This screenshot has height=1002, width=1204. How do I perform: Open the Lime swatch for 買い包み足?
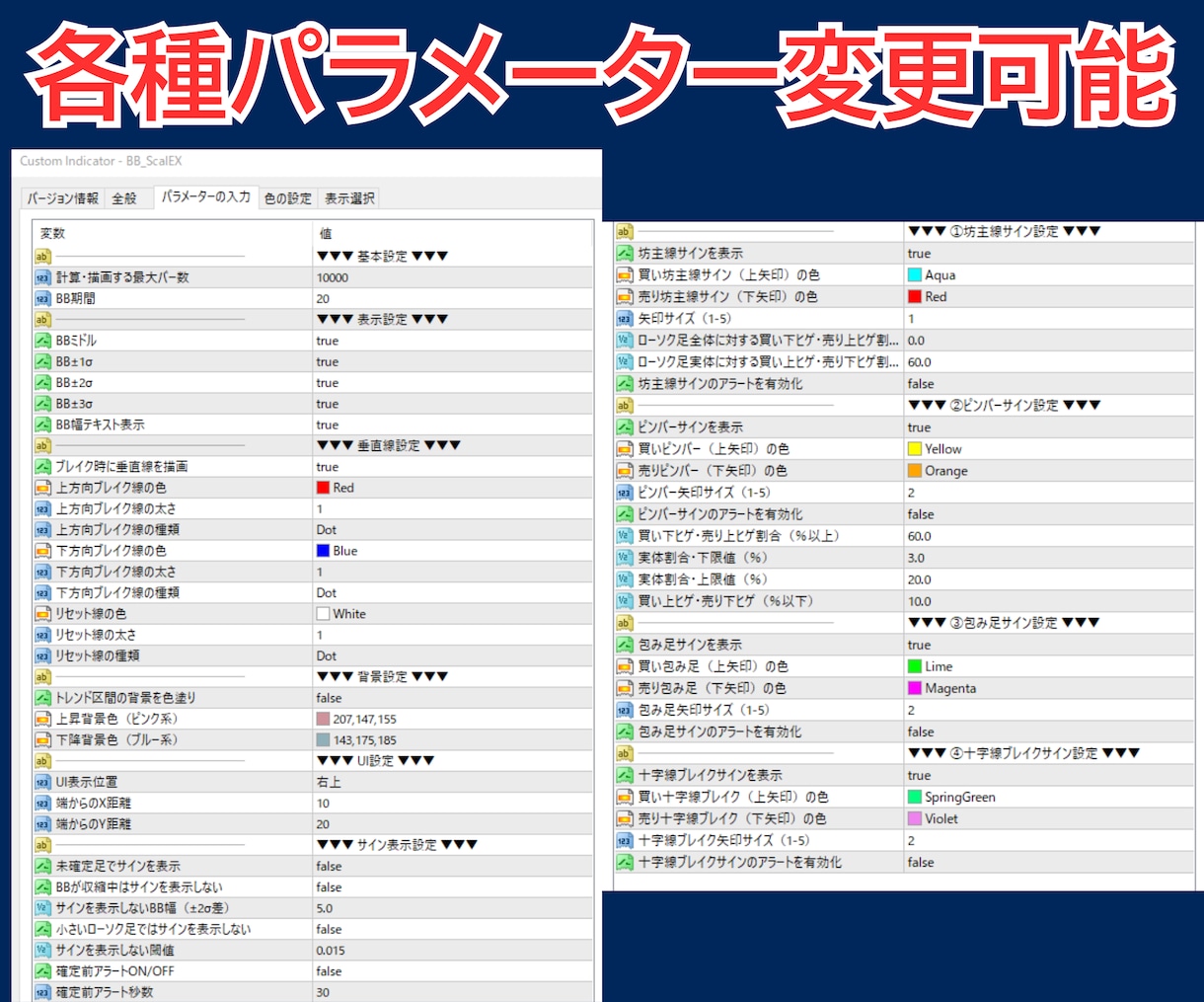point(915,666)
